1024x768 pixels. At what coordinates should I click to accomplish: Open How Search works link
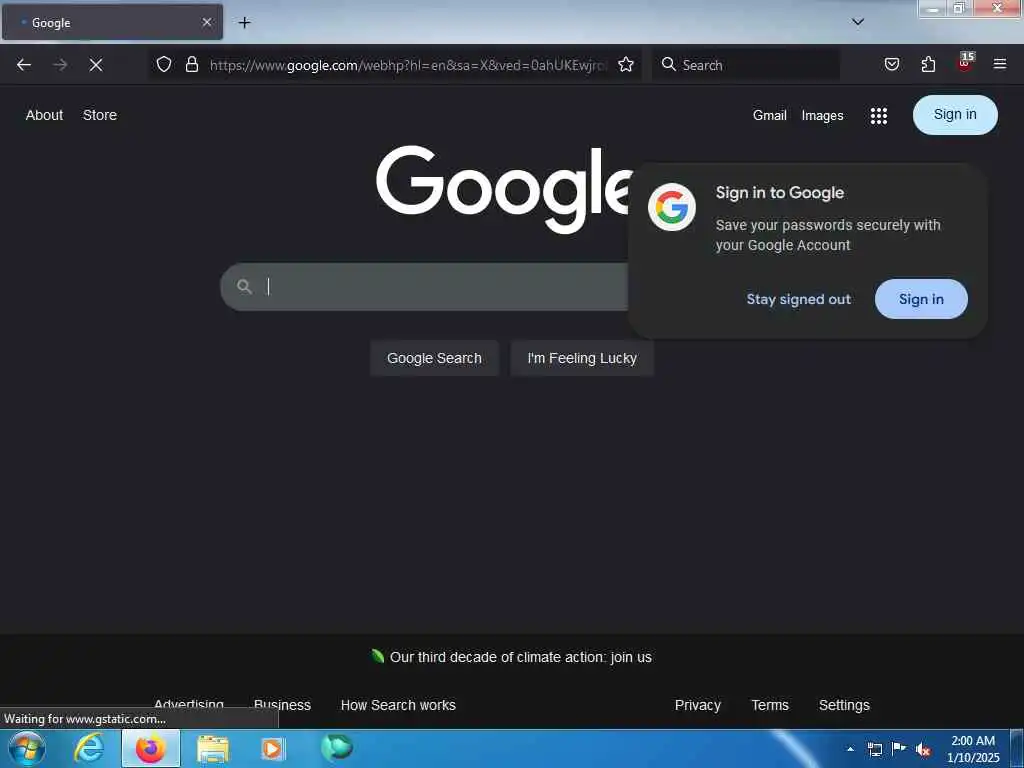point(398,705)
